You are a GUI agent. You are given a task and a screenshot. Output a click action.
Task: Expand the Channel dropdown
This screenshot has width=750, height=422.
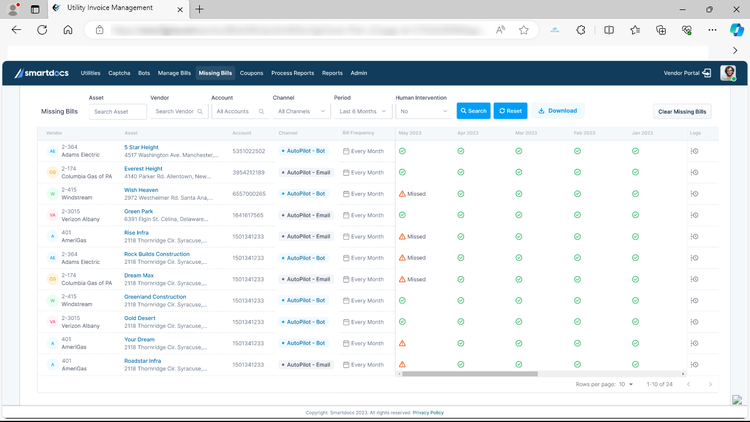[x=301, y=111]
